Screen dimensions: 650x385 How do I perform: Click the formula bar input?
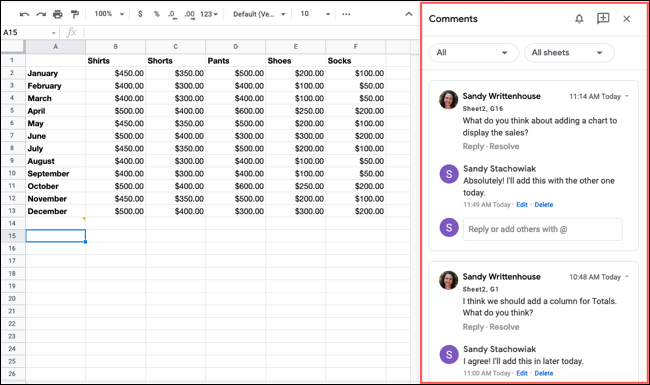point(251,33)
